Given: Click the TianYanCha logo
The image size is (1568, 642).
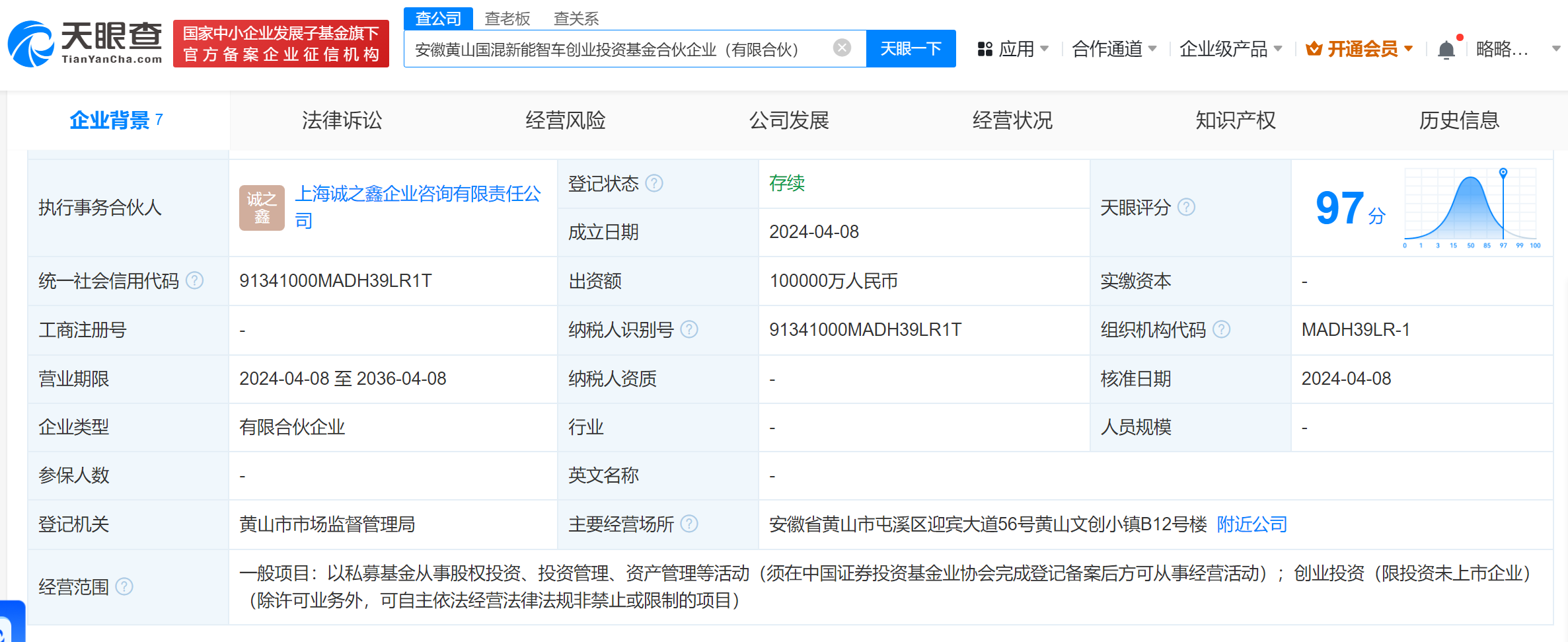Looking at the screenshot, I should point(86,44).
